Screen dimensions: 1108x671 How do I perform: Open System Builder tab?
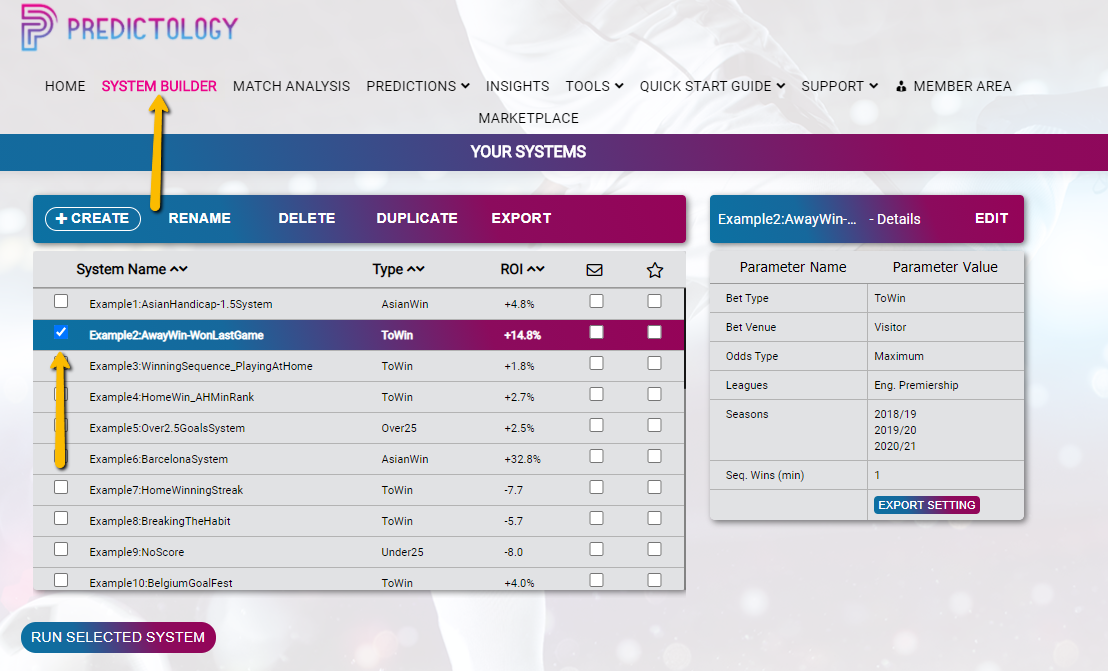(x=159, y=86)
